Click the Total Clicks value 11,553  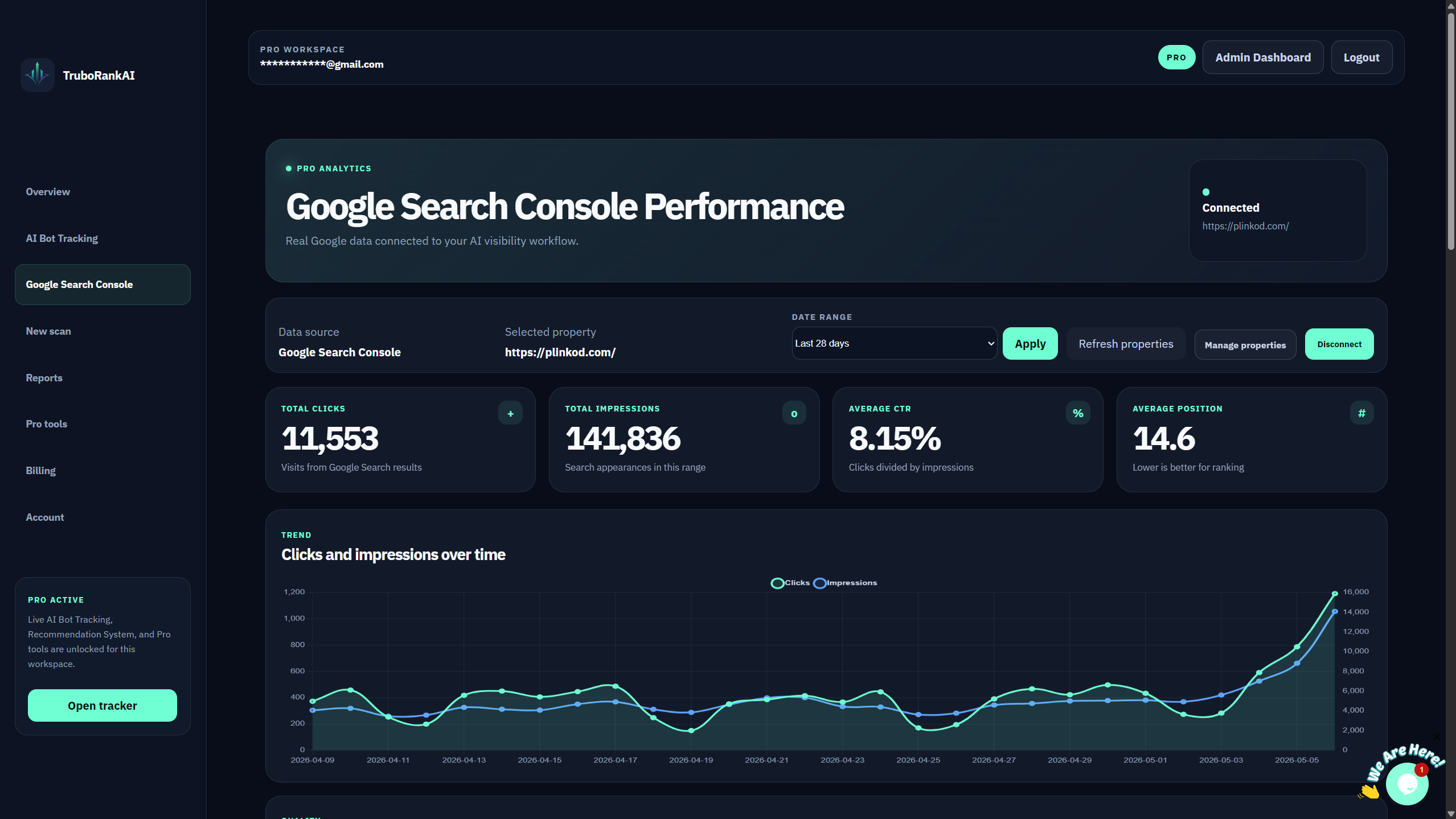click(330, 439)
